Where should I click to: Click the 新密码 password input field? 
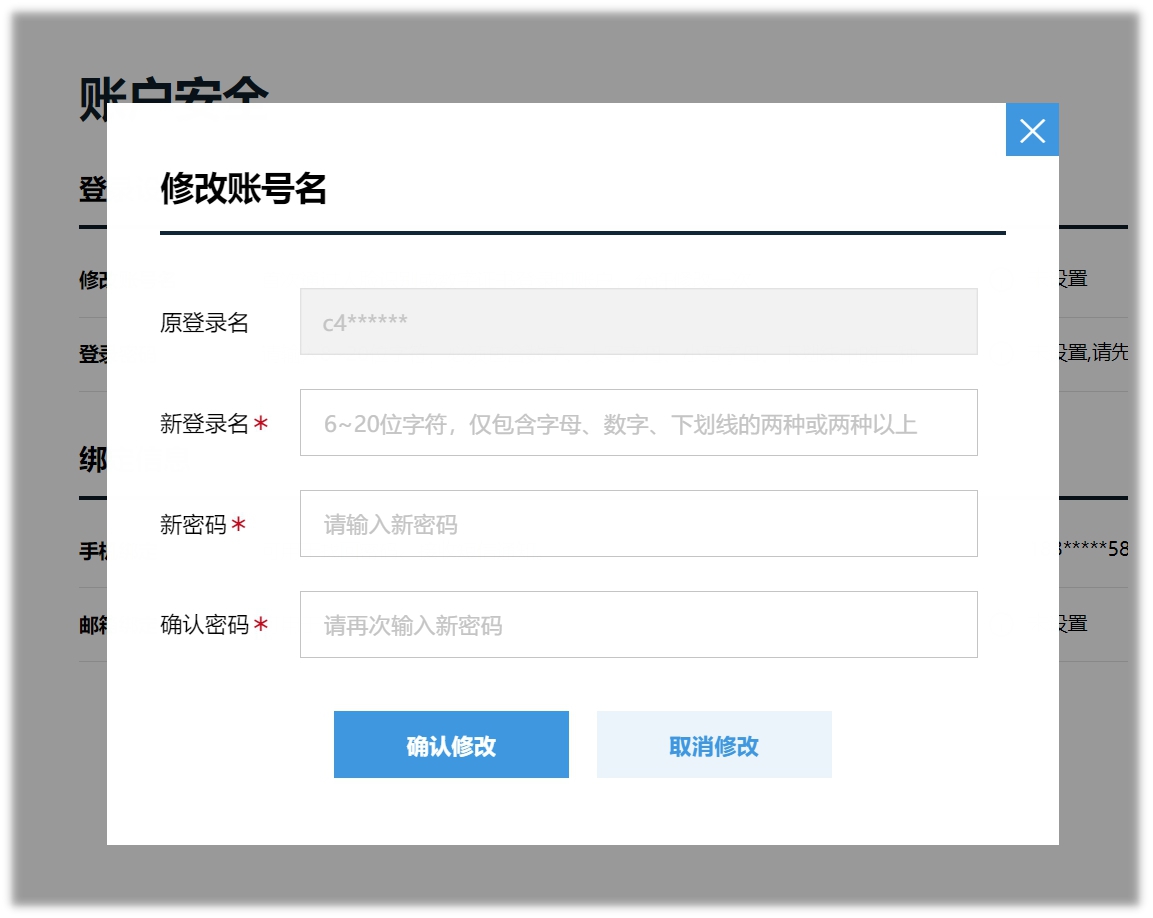[x=639, y=523]
